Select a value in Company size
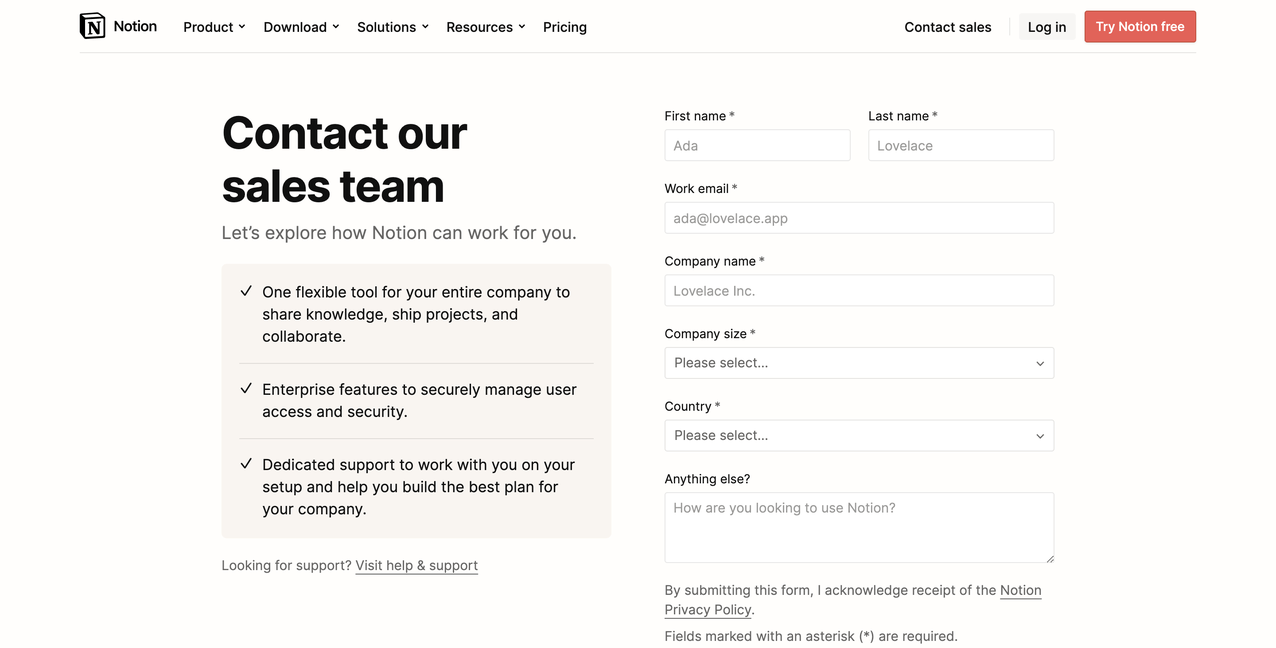The width and height of the screenshot is (1276, 648). [x=859, y=363]
